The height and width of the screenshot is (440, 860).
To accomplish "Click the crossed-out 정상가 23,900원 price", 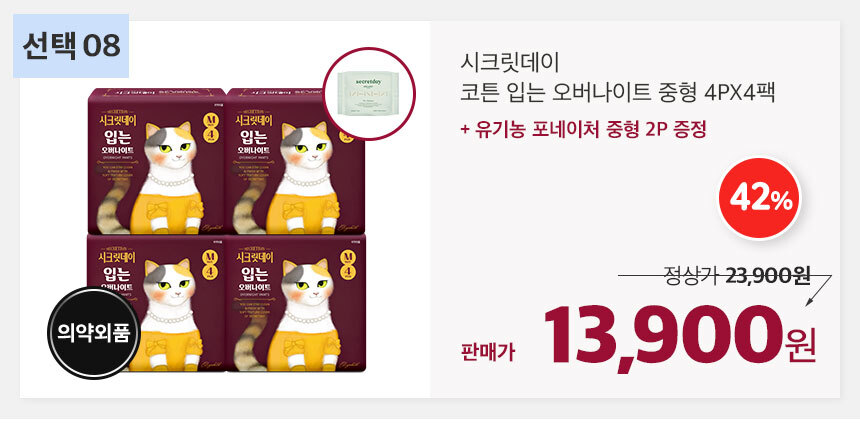I will 737,275.
